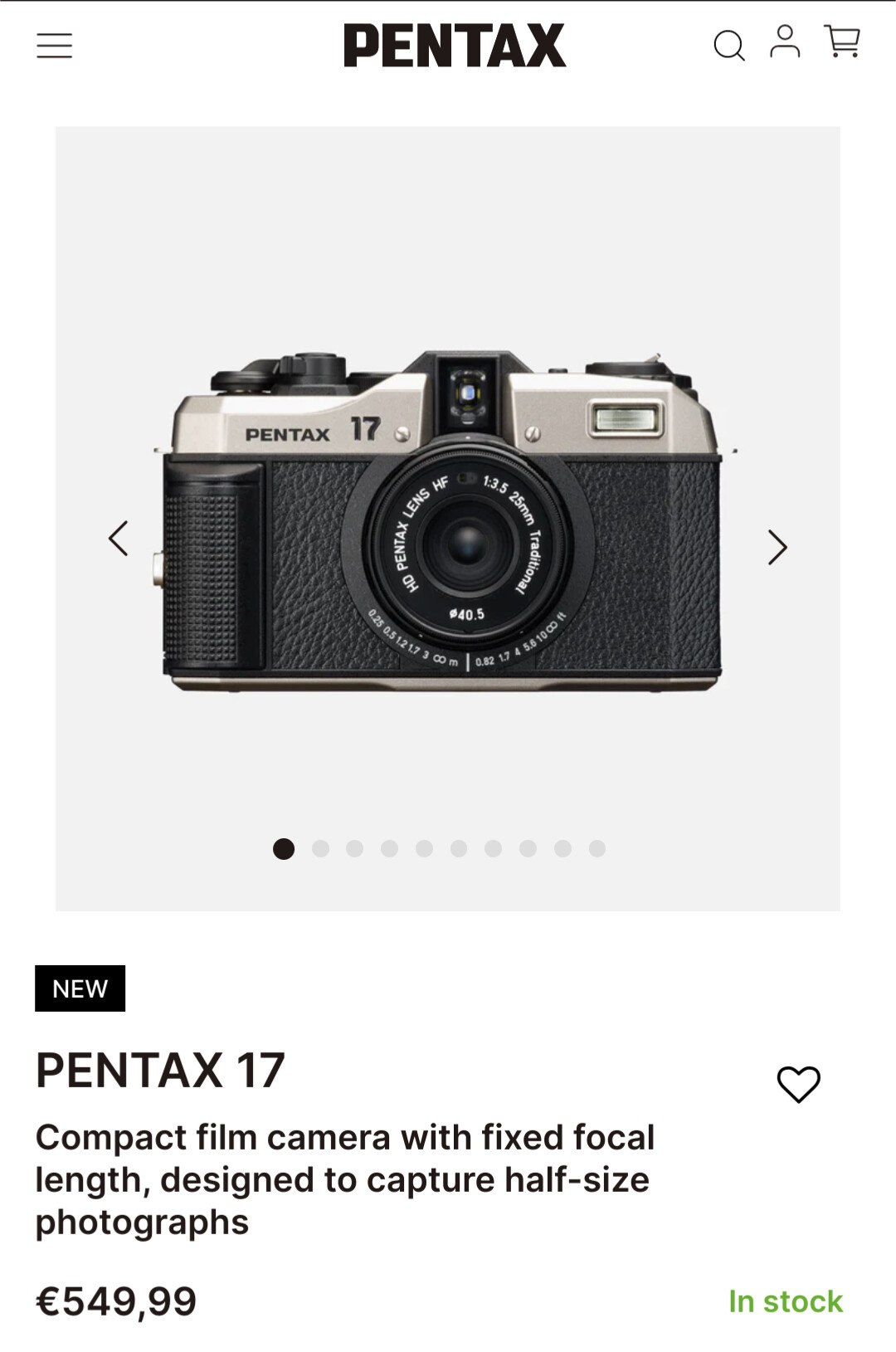Viewport: 896px width, 1352px height.
Task: Click the PENTAX logo
Action: coord(455,46)
